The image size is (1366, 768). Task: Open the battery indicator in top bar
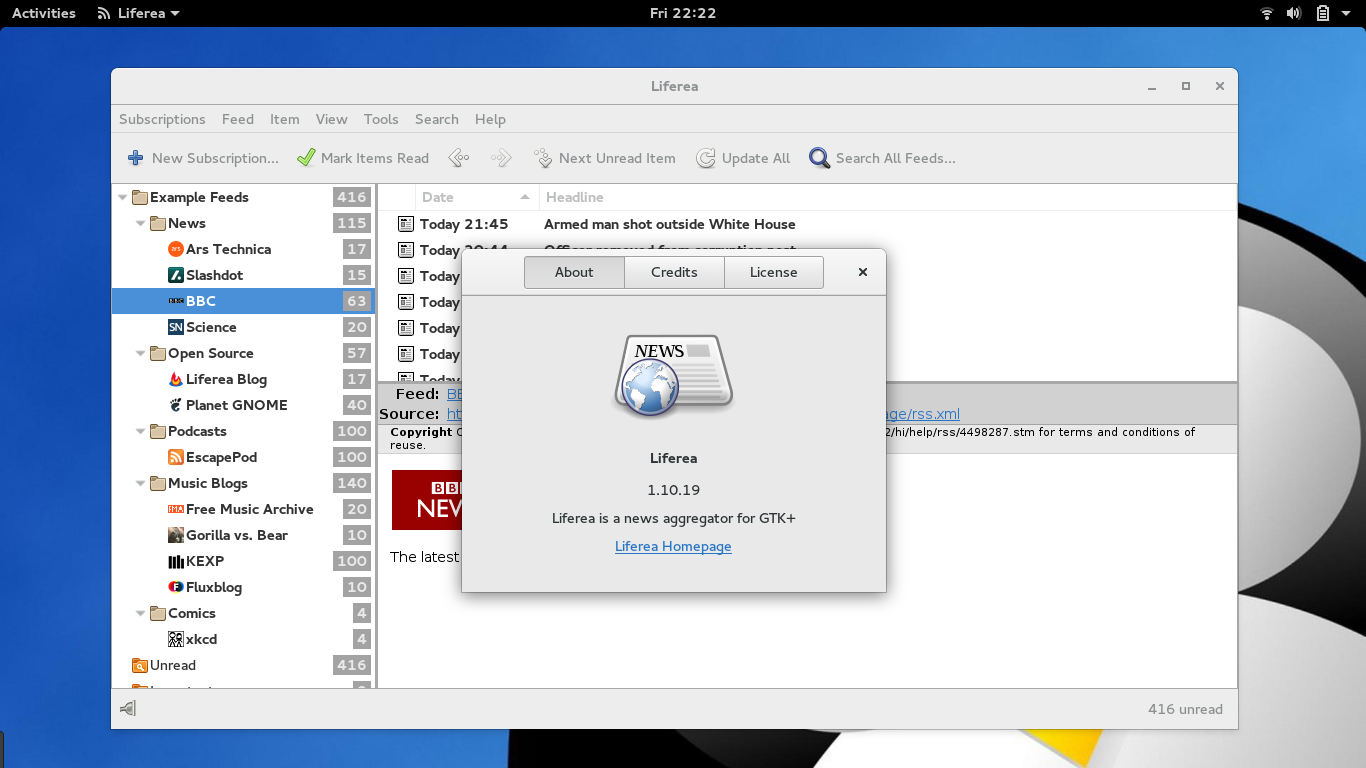(1323, 13)
